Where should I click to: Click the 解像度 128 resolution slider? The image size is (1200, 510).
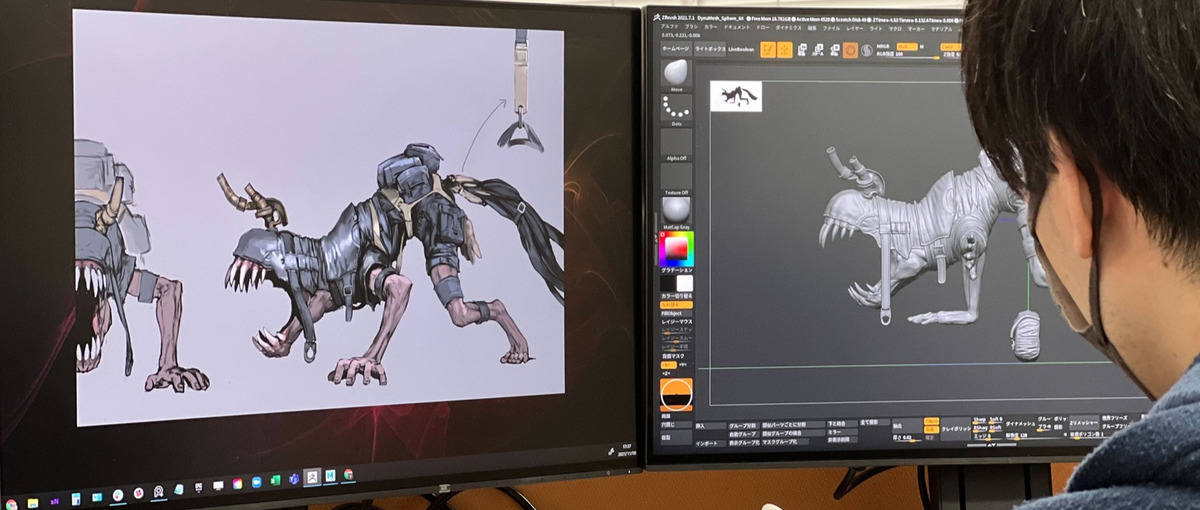1034,437
